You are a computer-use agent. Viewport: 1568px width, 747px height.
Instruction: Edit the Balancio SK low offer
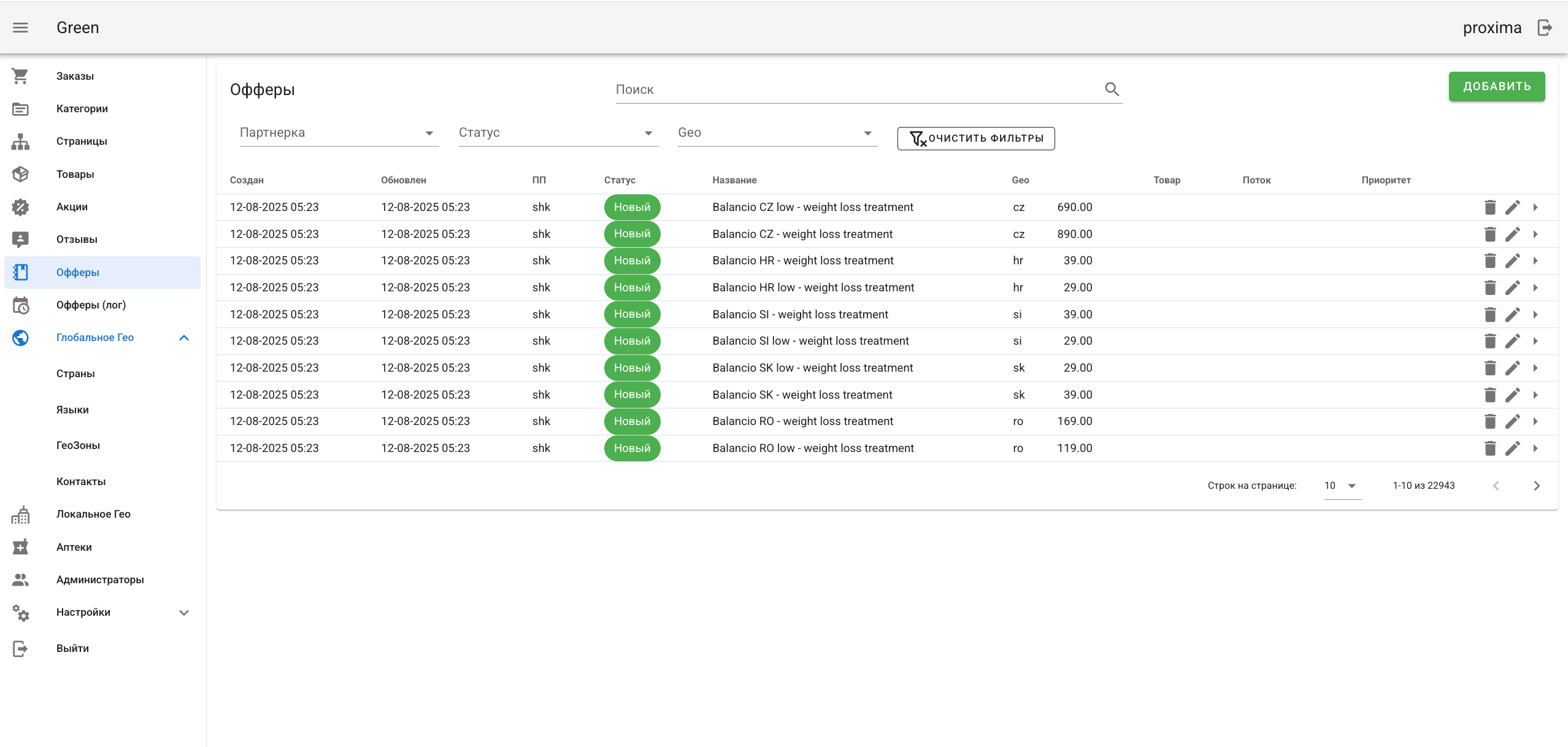click(1512, 368)
